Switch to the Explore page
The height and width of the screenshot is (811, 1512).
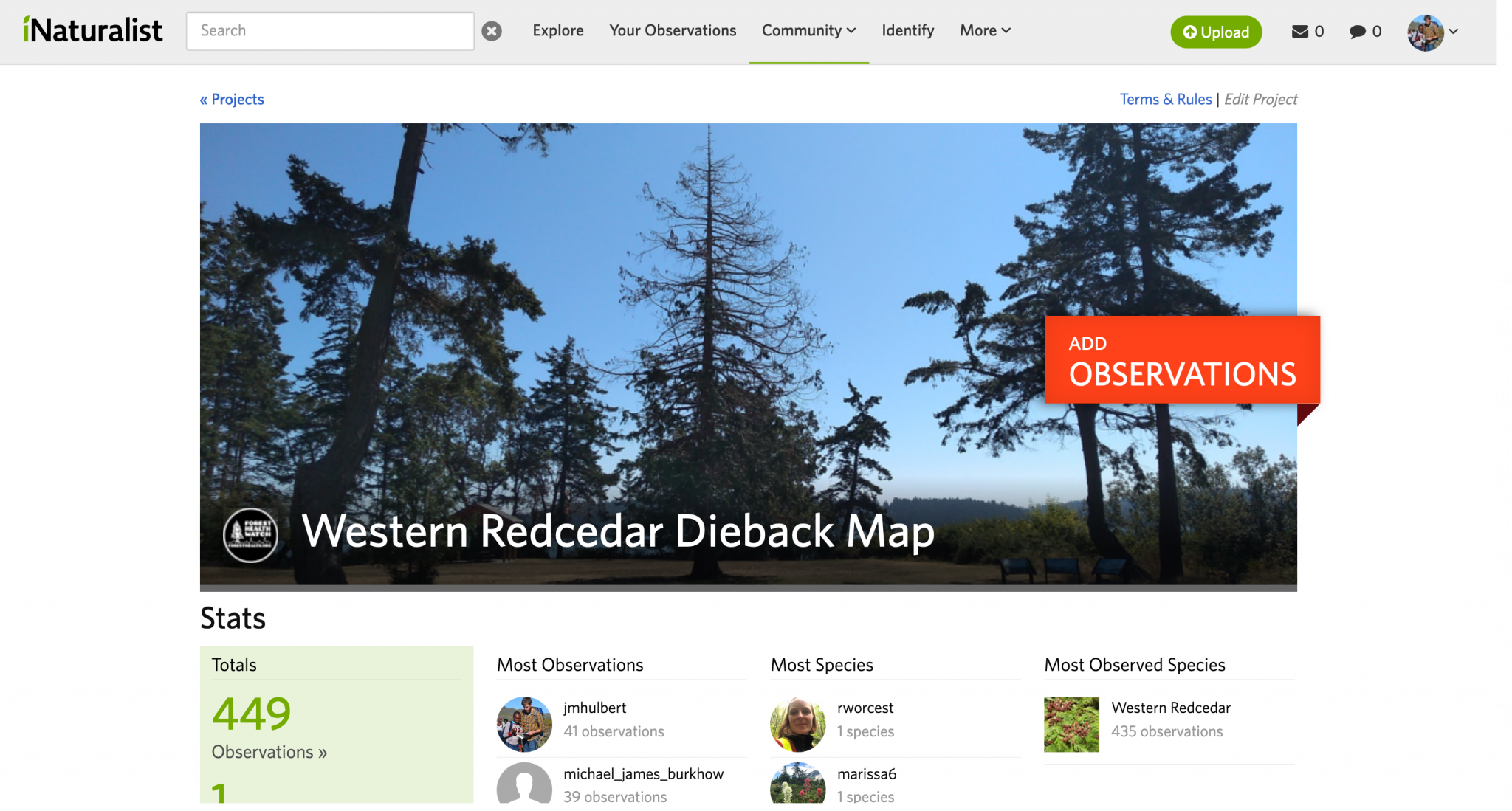557,30
